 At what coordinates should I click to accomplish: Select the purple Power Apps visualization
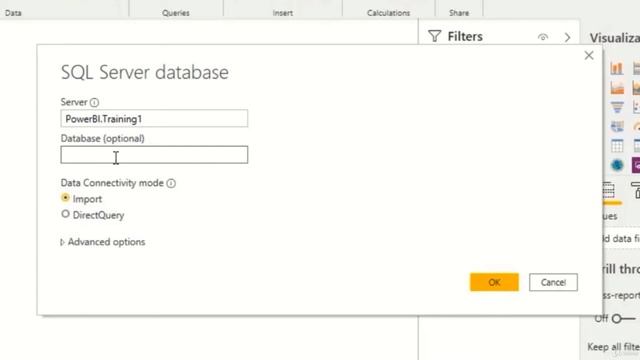coord(636,165)
